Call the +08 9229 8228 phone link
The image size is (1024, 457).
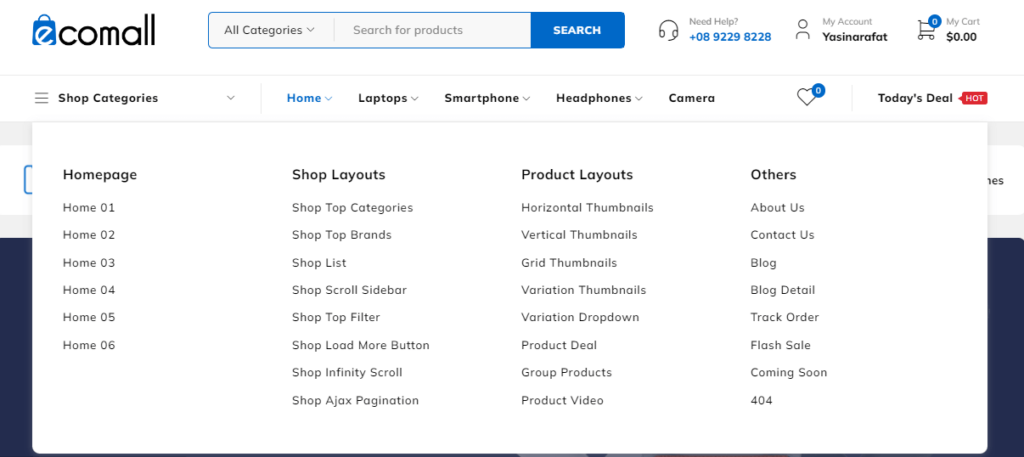click(x=730, y=37)
